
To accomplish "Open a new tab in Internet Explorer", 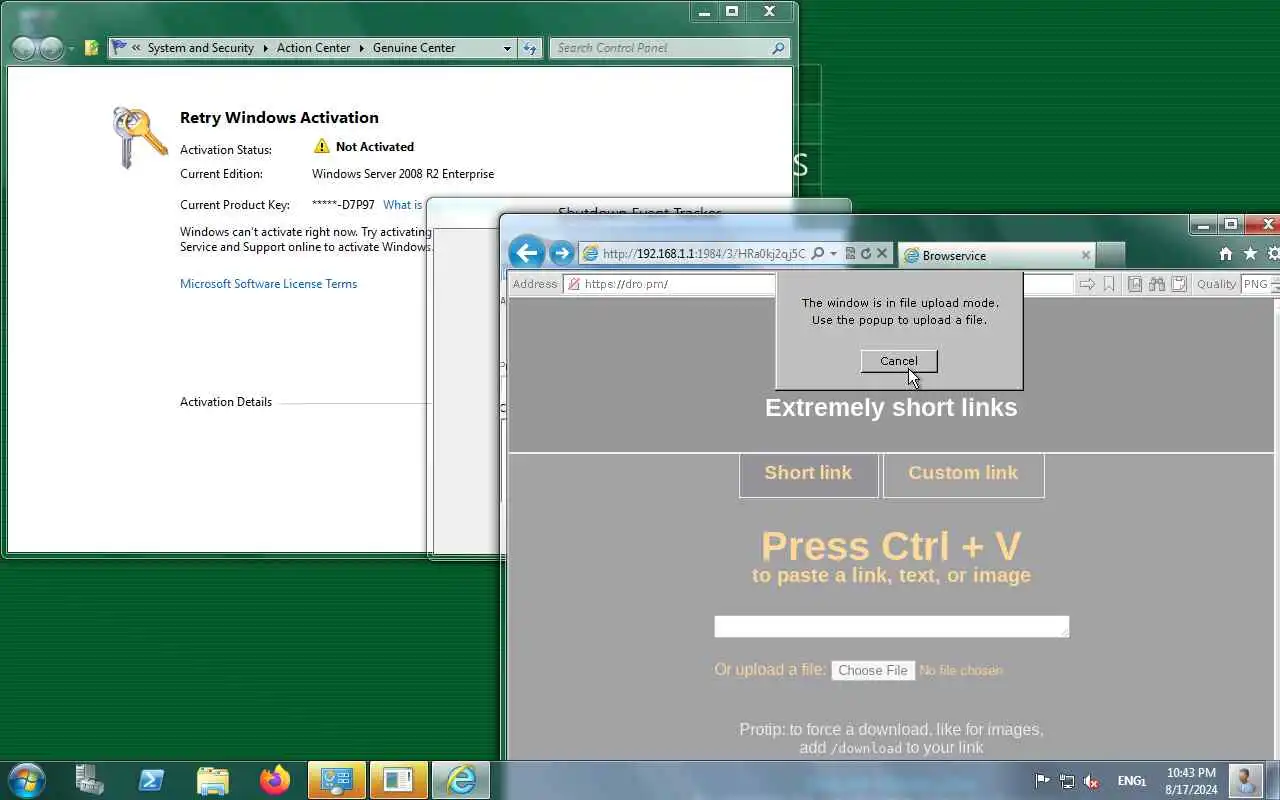I will point(1110,255).
